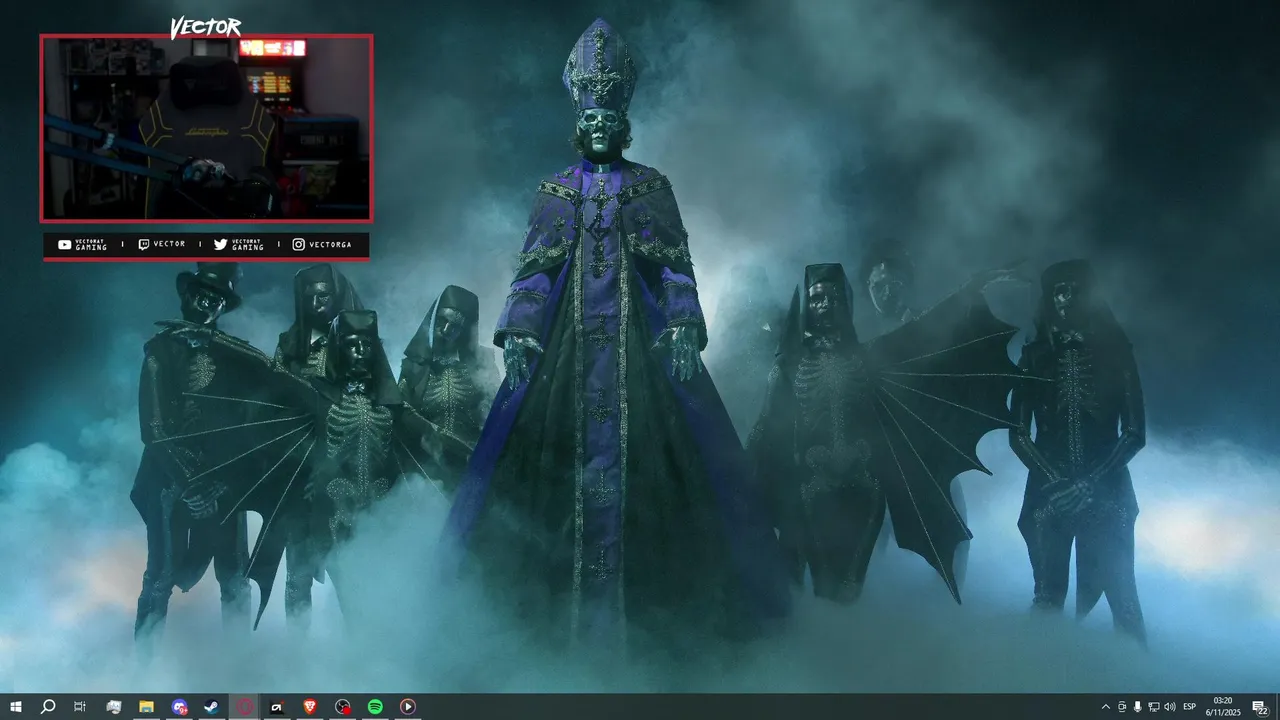The width and height of the screenshot is (1280, 720).
Task: Open Spotify from the taskbar
Action: tap(375, 707)
